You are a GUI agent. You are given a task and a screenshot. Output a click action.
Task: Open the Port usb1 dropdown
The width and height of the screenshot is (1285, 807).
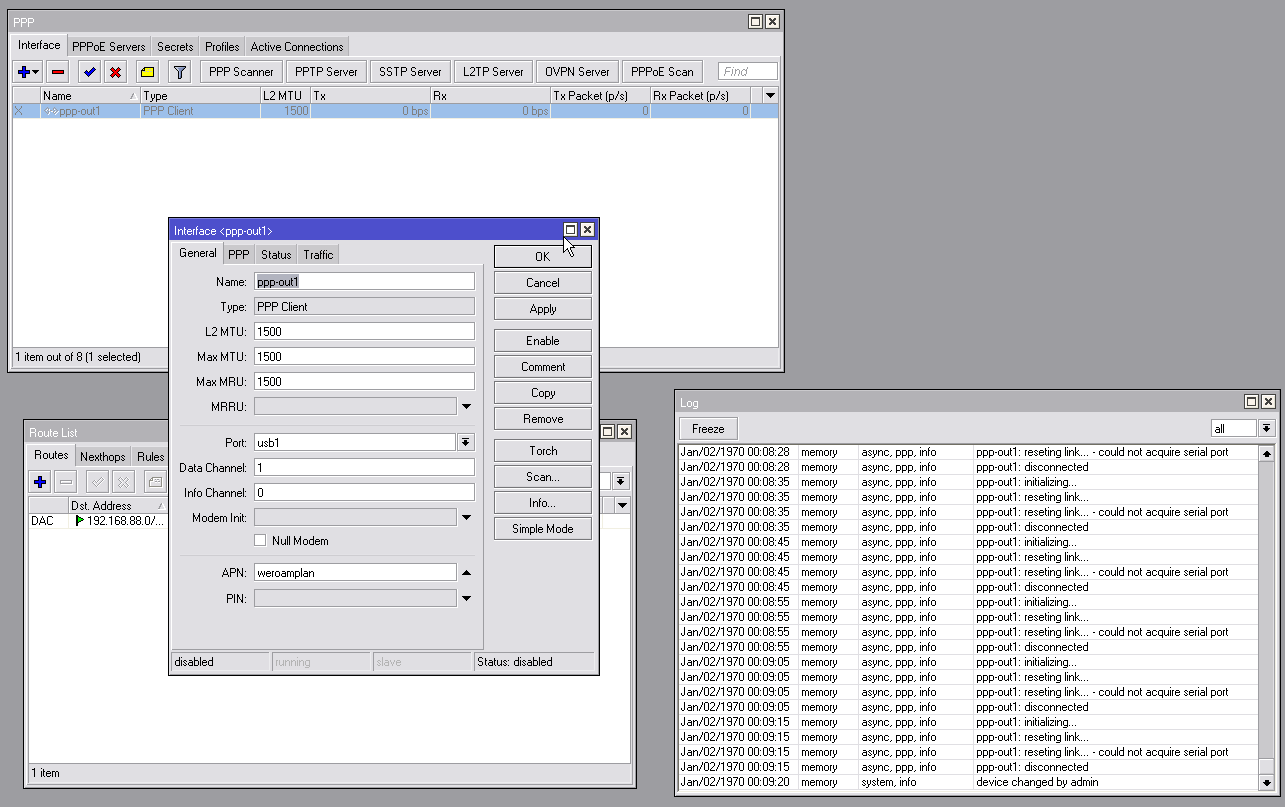point(466,442)
